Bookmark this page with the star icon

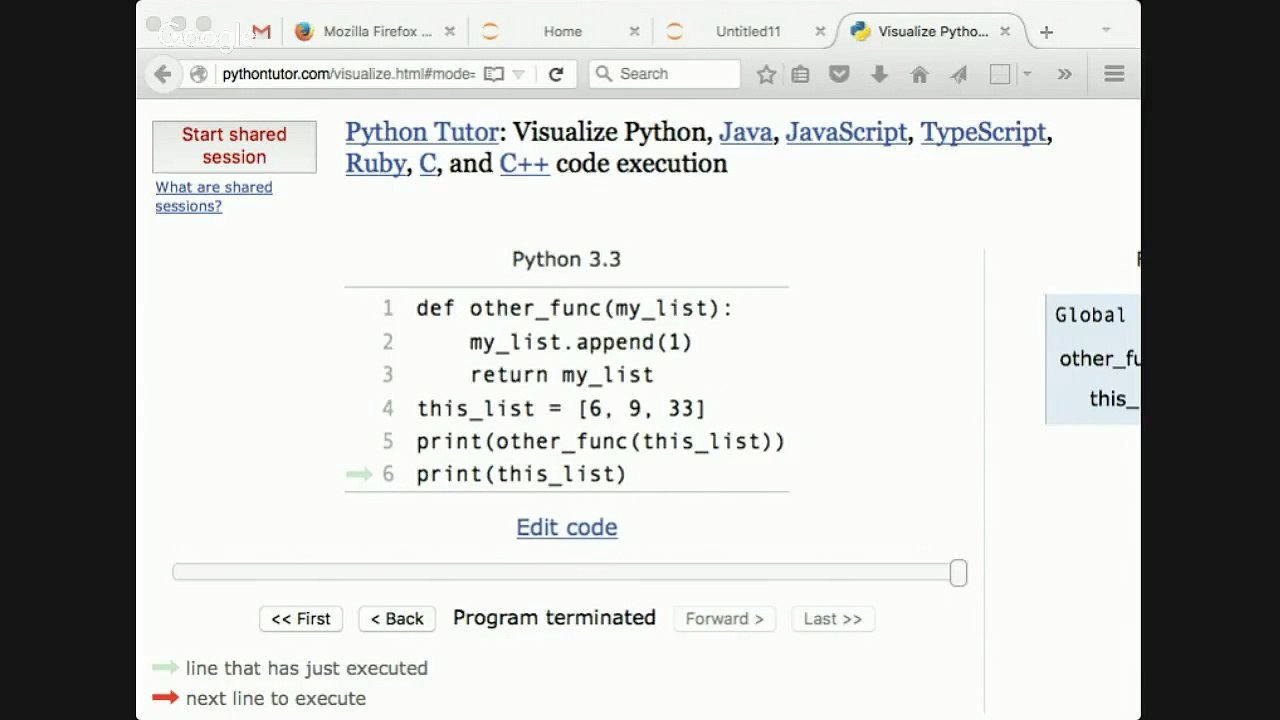coord(766,74)
